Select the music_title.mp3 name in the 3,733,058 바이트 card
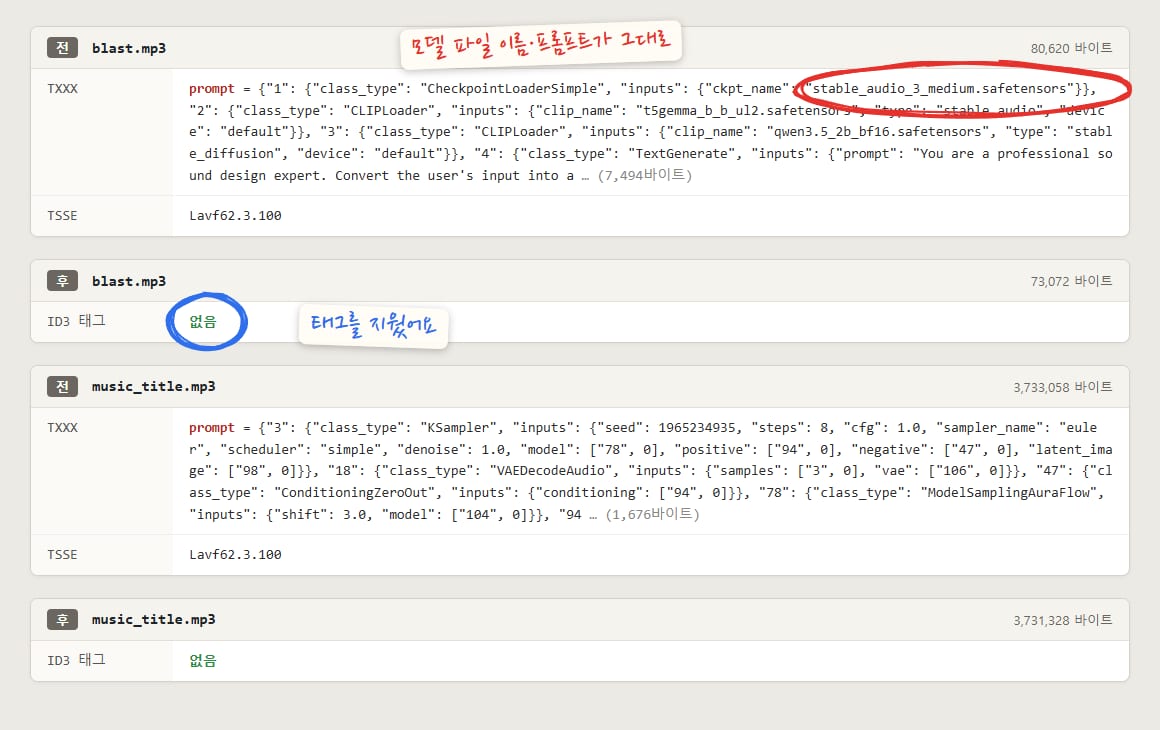Screen dimensions: 1160x730 pyautogui.click(x=154, y=387)
